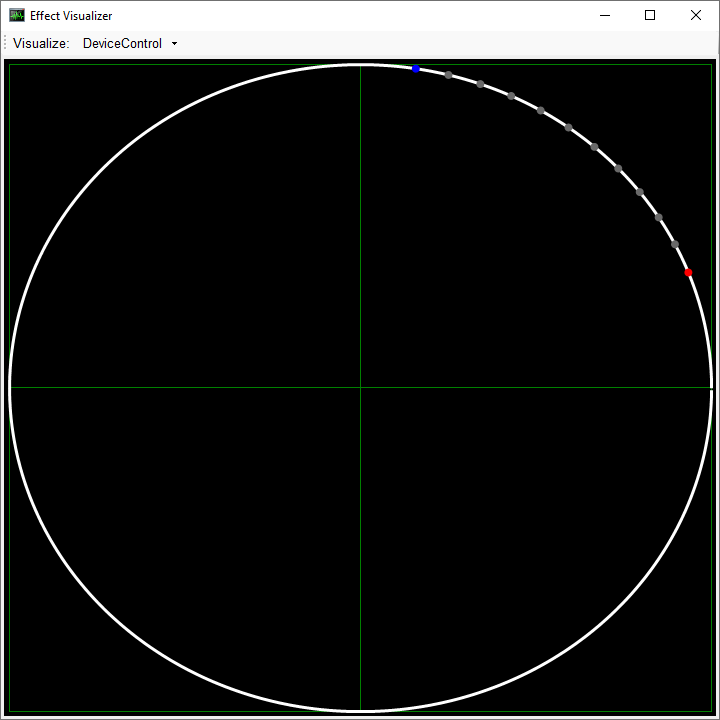Click the topmost point of the white ellipse
The height and width of the screenshot is (720, 720).
coord(360,65)
